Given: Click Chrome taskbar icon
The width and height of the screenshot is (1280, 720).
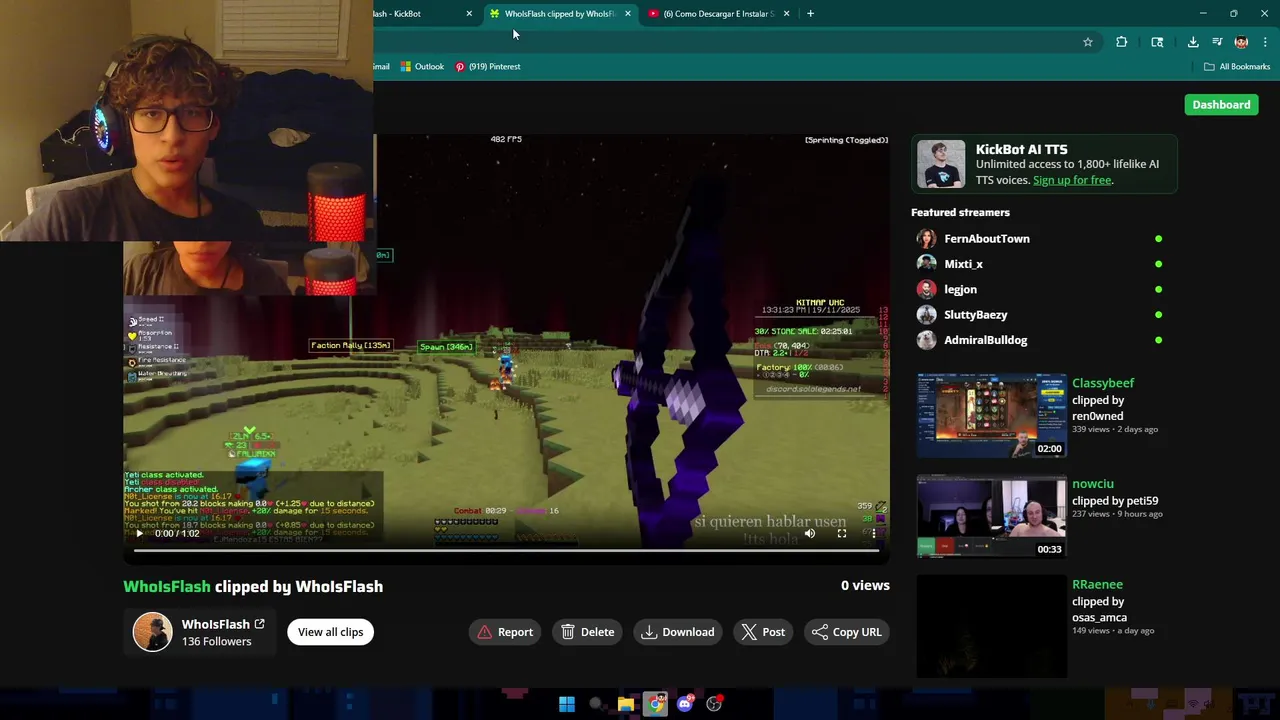Looking at the screenshot, I should 655,704.
